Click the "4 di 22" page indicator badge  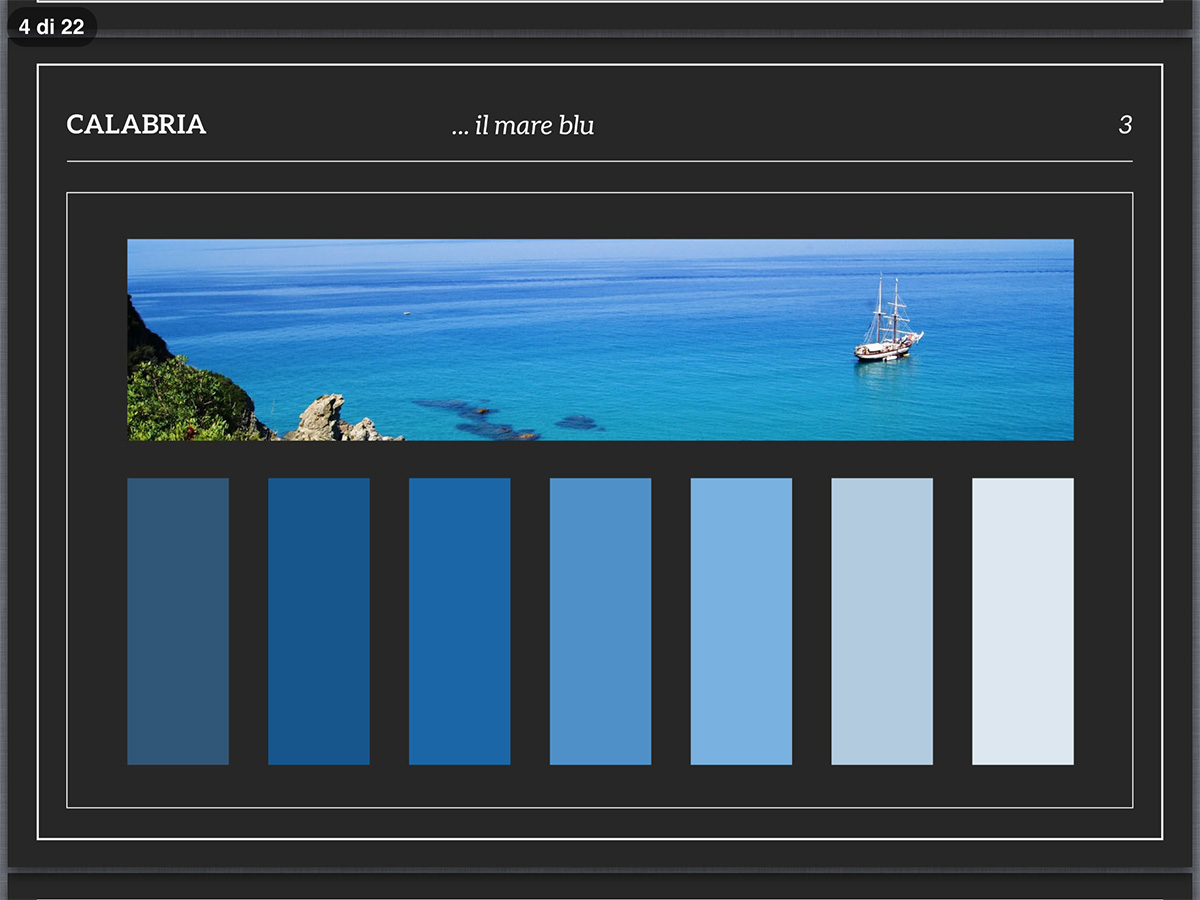click(51, 27)
